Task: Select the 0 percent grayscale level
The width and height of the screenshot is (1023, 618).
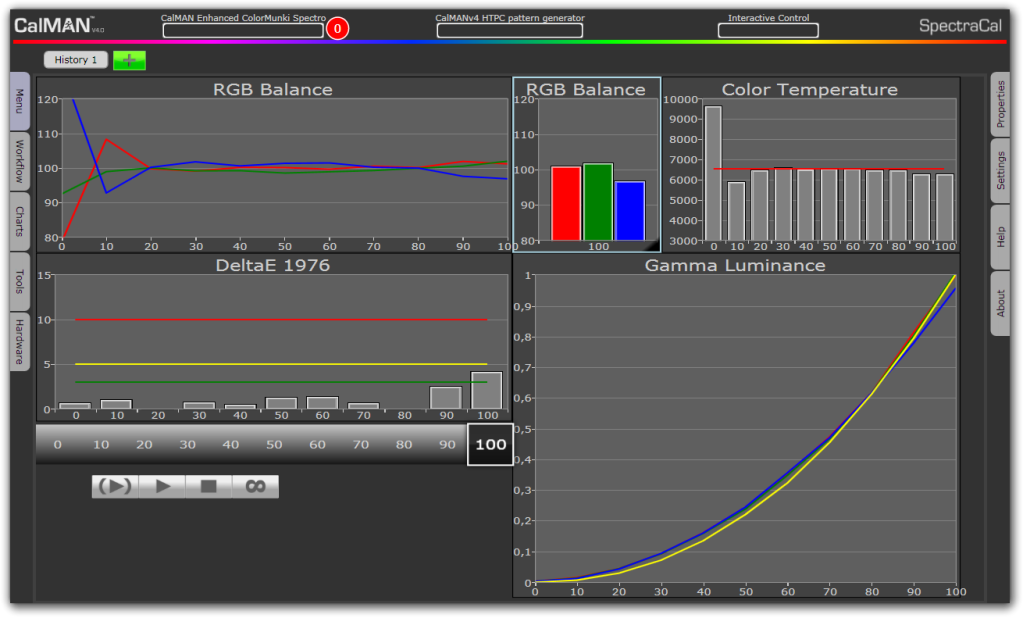Action: (x=57, y=444)
